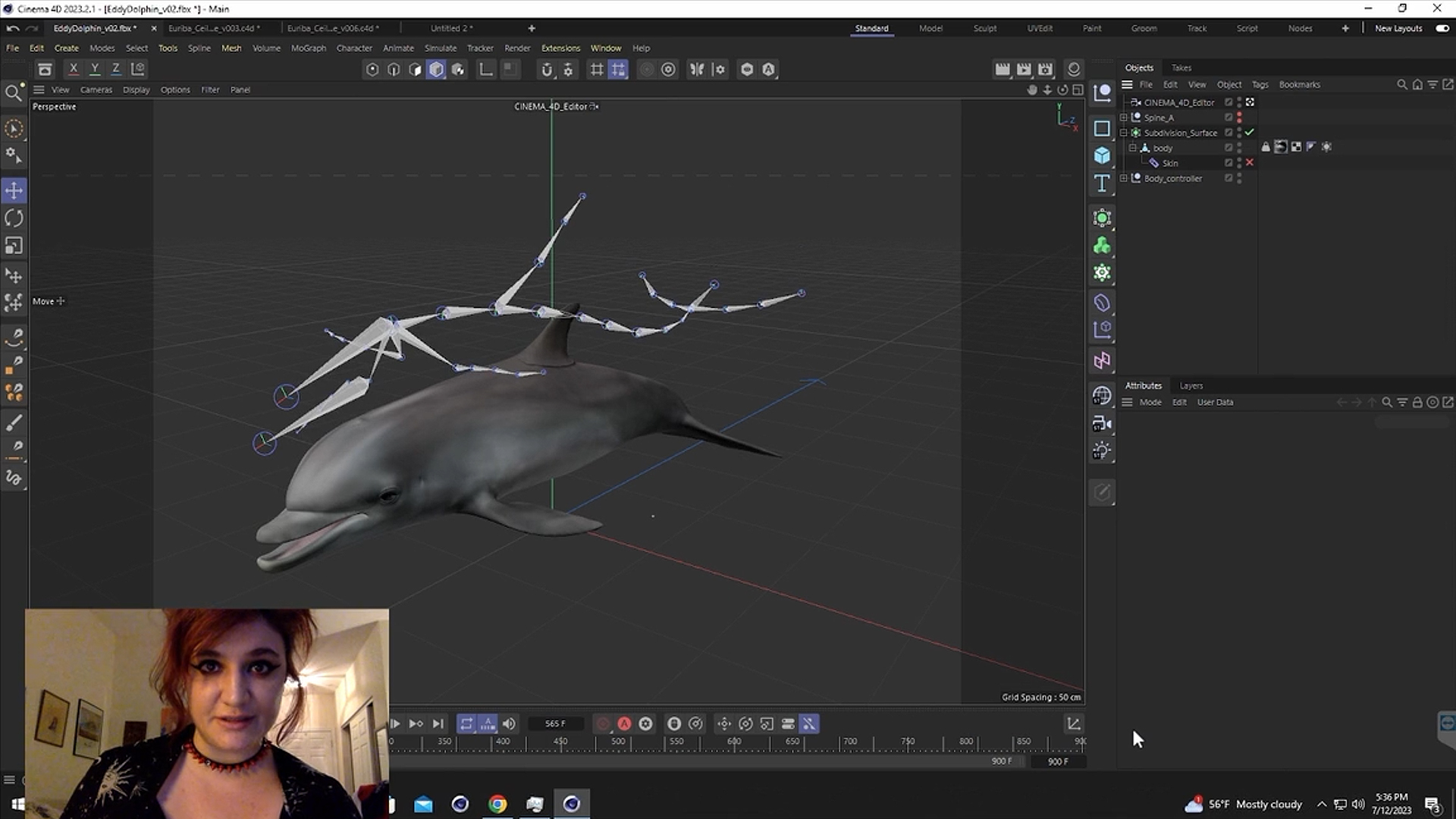This screenshot has width=1456, height=819.
Task: Select the Scale tool in left toolbar
Action: (14, 246)
